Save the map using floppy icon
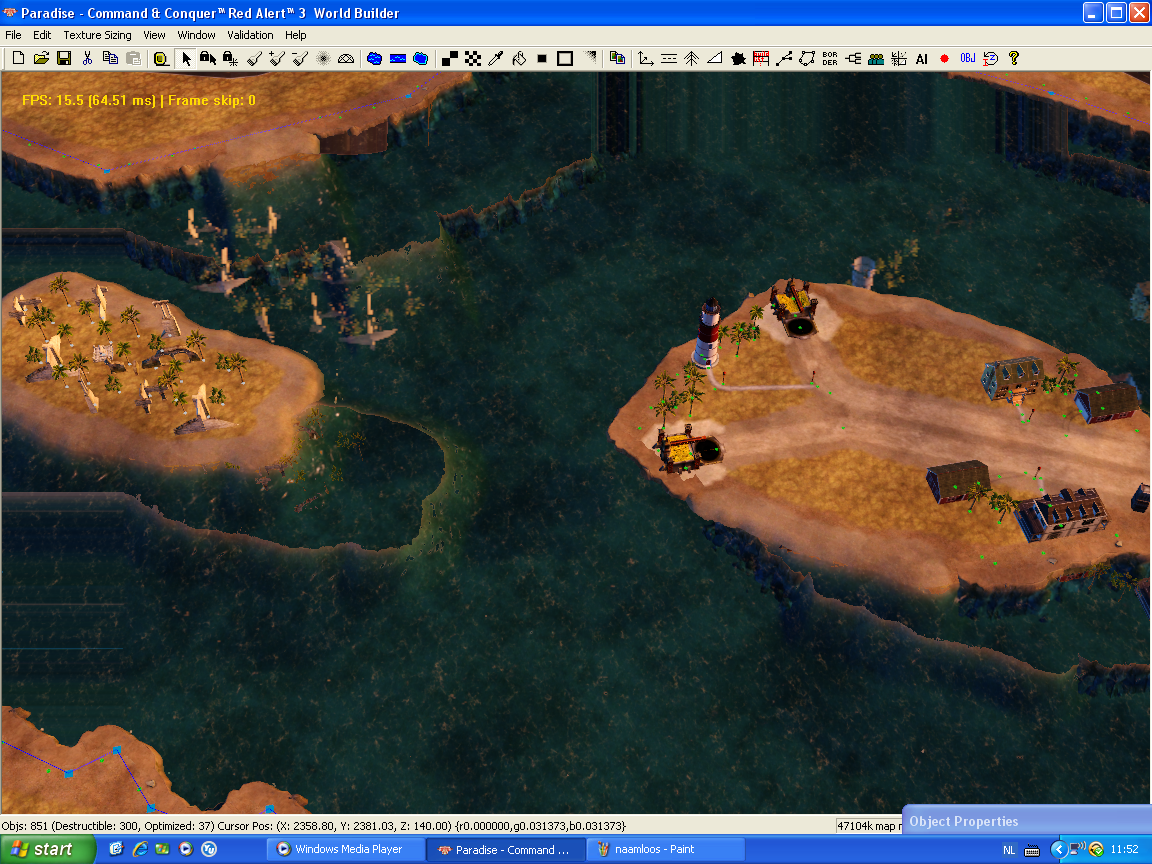Viewport: 1152px width, 864px height. tap(64, 58)
